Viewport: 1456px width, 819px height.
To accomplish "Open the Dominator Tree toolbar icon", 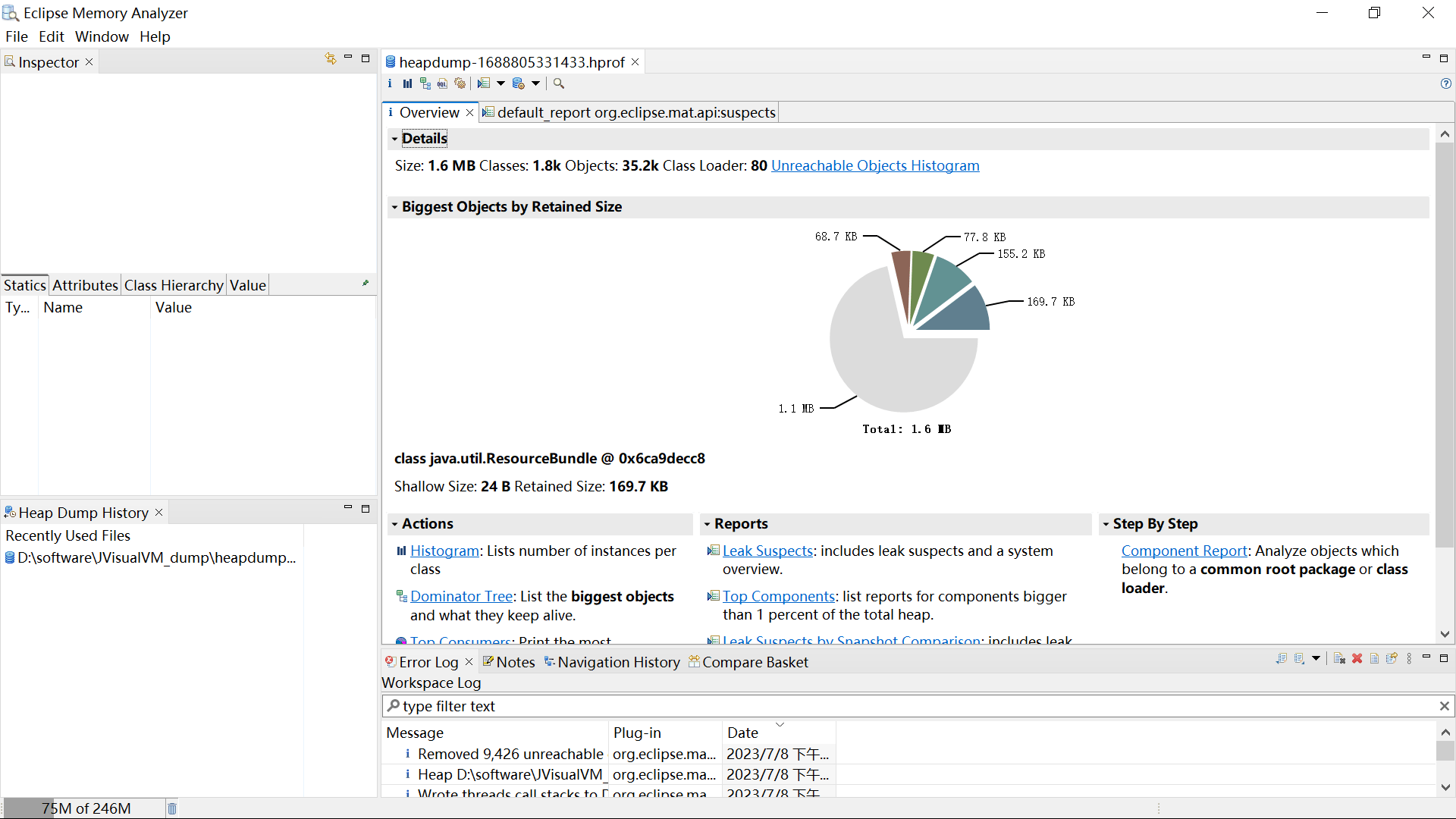I will [x=425, y=83].
